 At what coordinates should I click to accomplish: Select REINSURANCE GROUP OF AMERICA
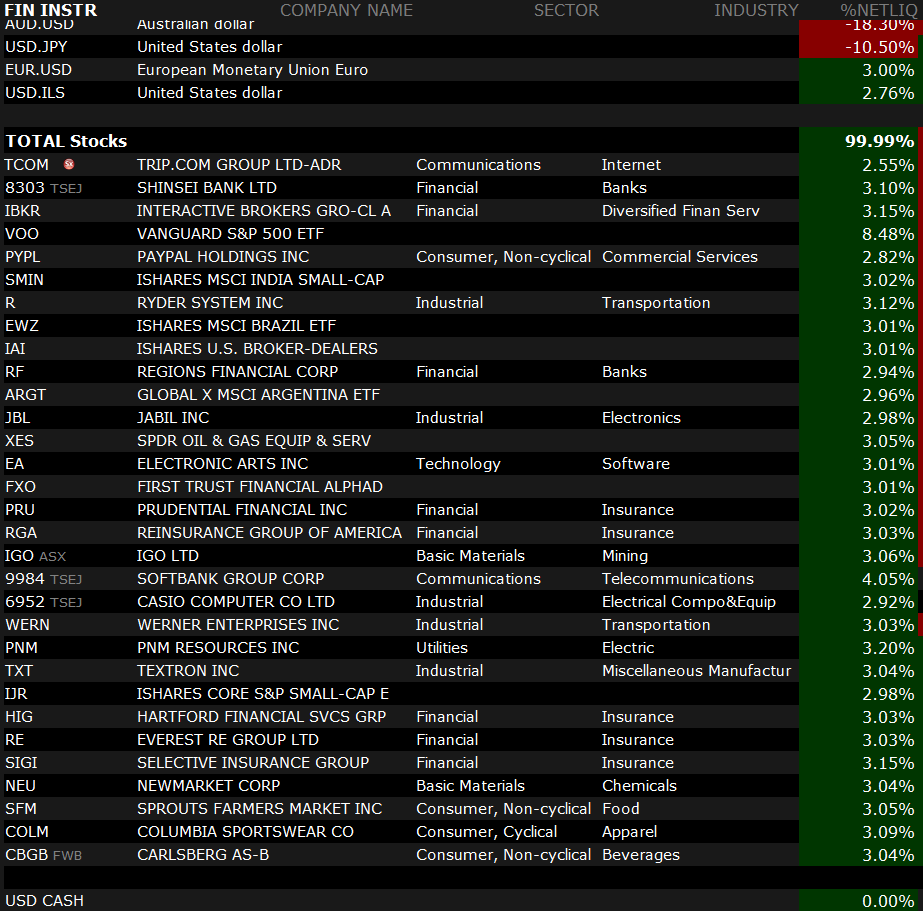[269, 532]
